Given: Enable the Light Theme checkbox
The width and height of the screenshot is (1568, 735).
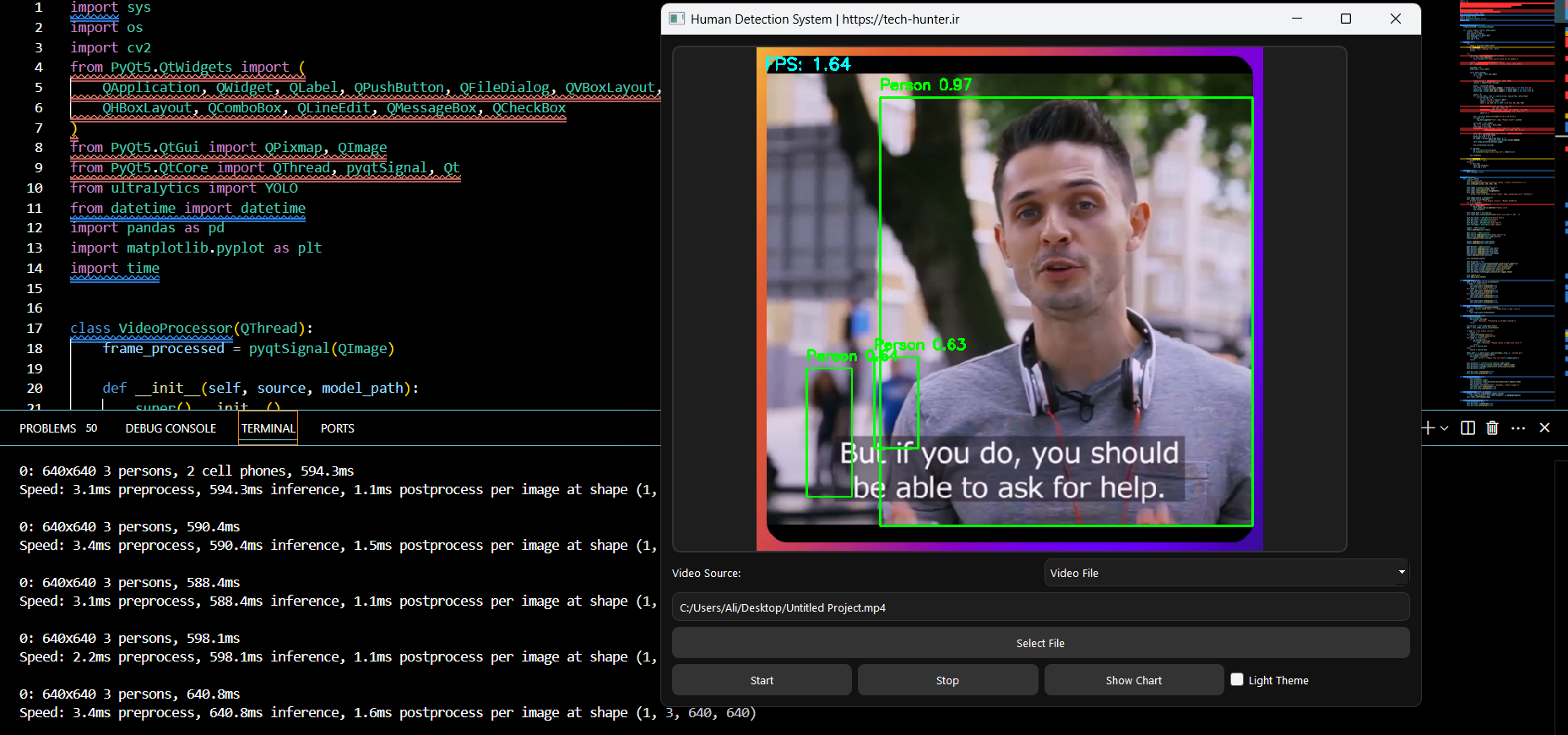Looking at the screenshot, I should click(x=1237, y=679).
